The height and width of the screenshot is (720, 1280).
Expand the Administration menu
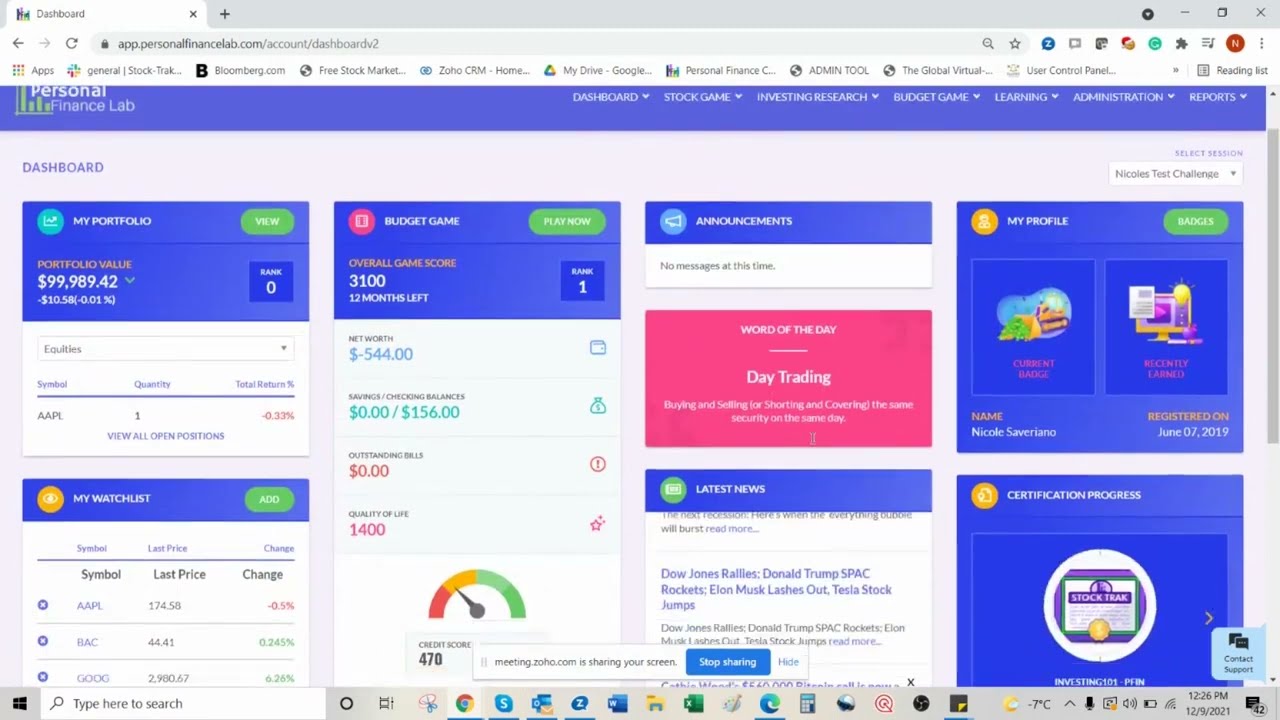(x=1124, y=97)
